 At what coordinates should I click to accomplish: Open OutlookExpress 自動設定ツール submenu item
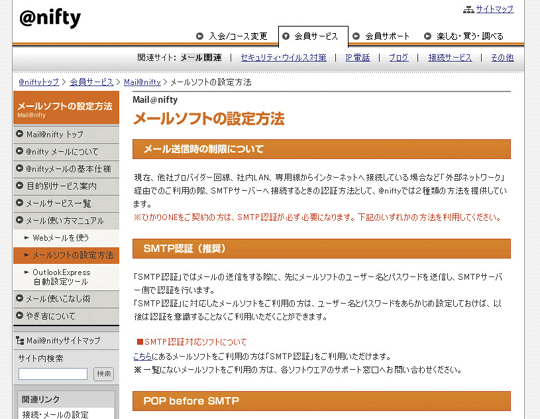[x=66, y=277]
